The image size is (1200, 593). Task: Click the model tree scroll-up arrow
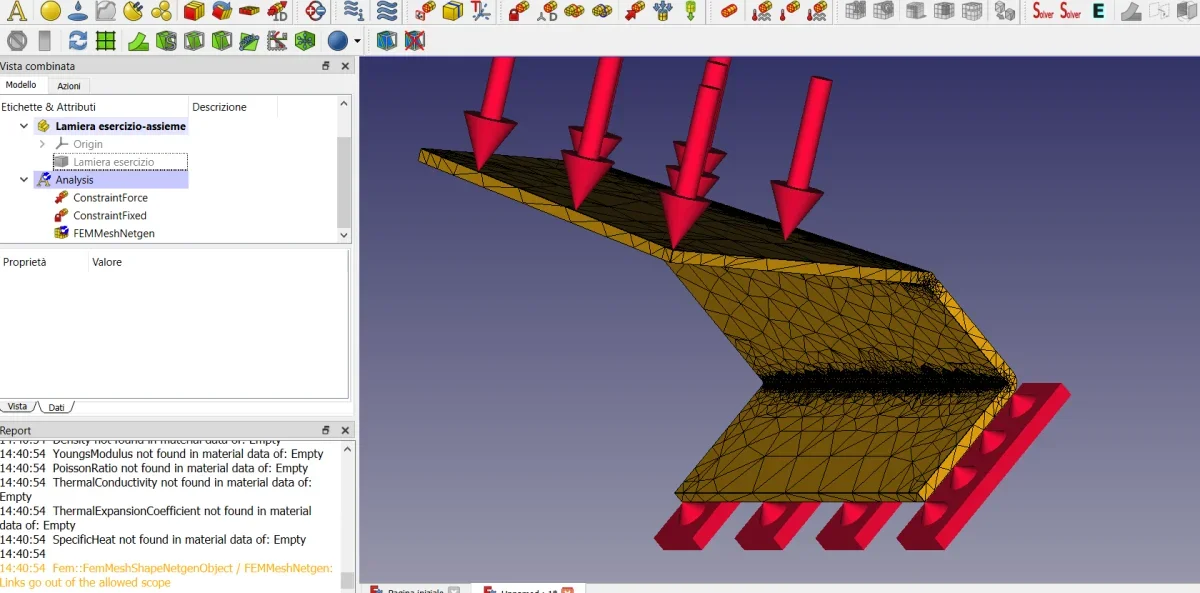coord(345,103)
